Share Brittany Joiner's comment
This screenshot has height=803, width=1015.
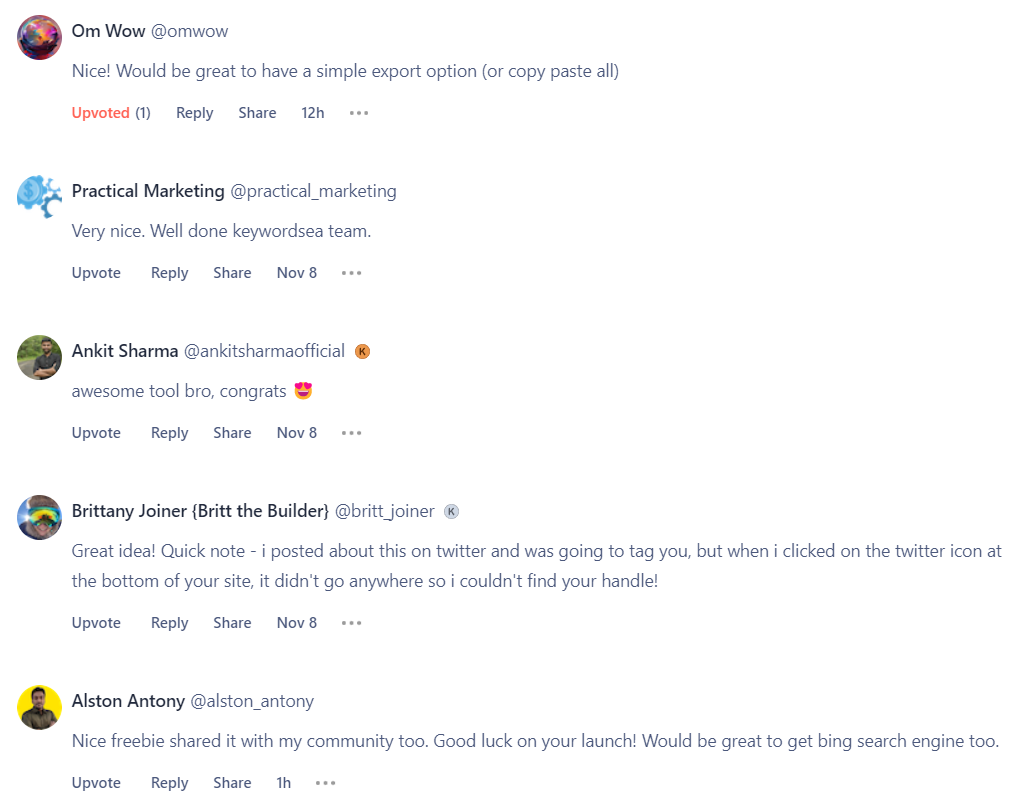pyautogui.click(x=232, y=623)
